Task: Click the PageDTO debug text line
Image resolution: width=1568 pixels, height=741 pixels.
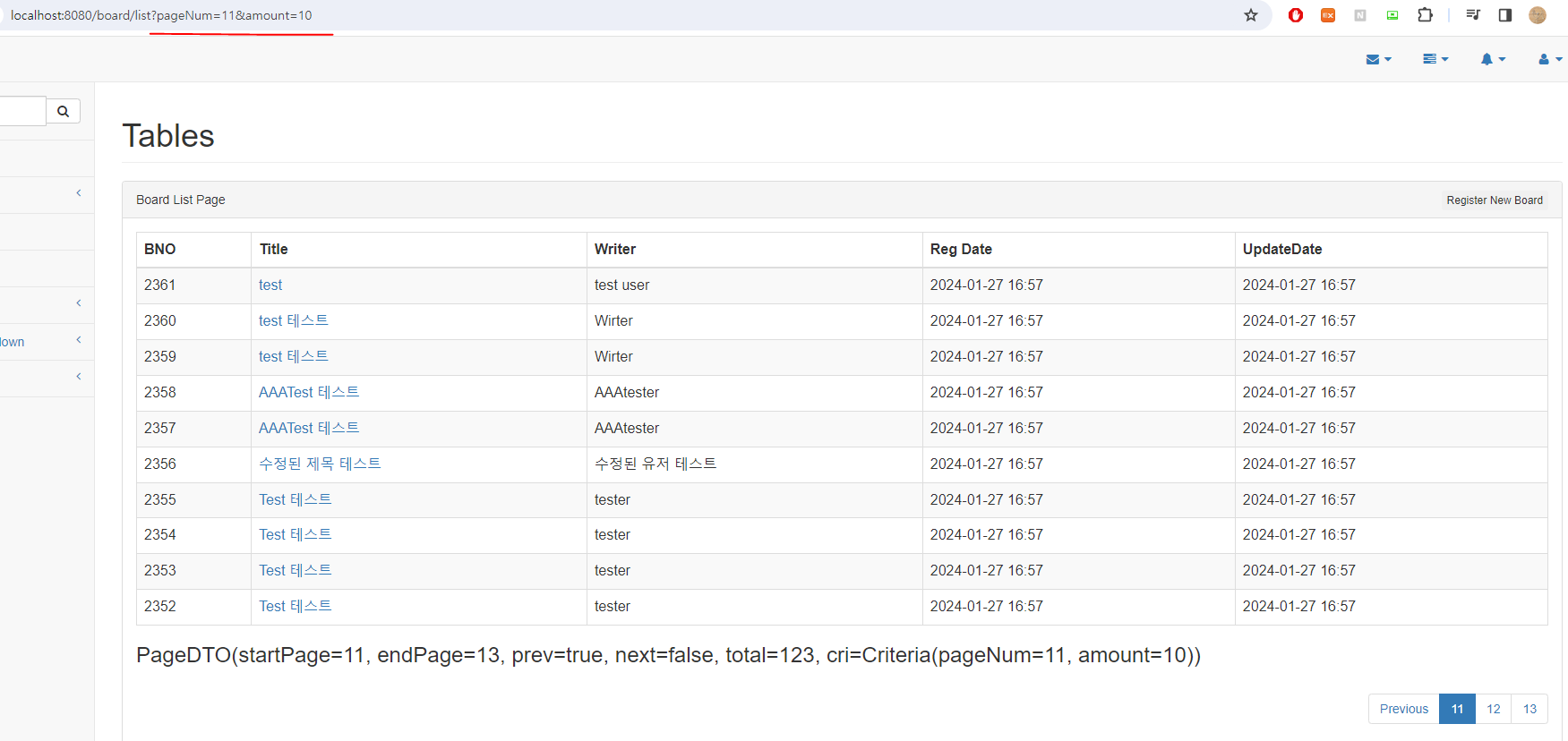Action: click(668, 655)
